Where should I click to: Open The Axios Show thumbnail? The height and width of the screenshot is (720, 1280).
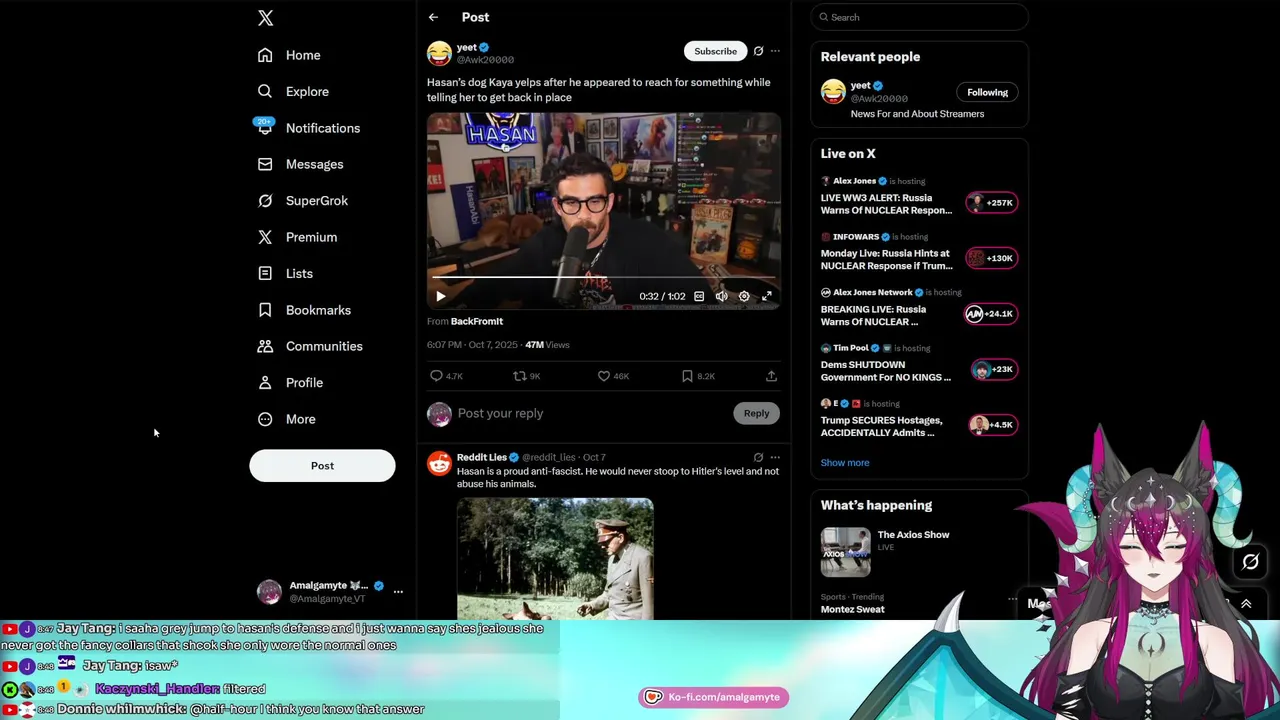846,552
